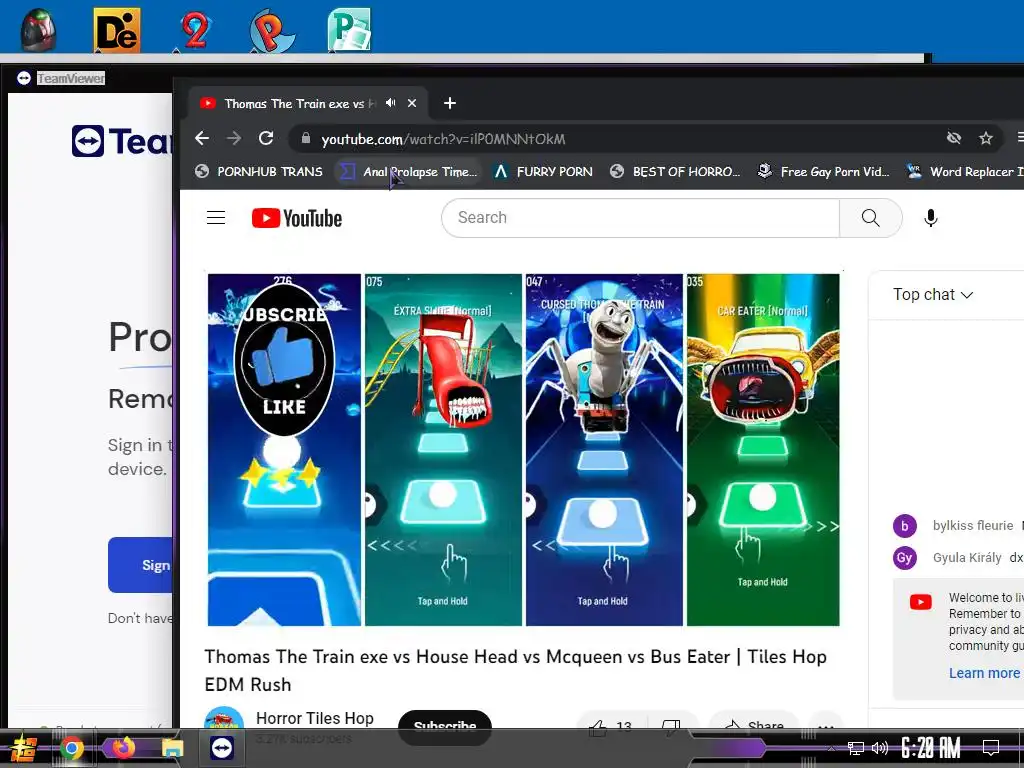Open network status in system tray

856,748
